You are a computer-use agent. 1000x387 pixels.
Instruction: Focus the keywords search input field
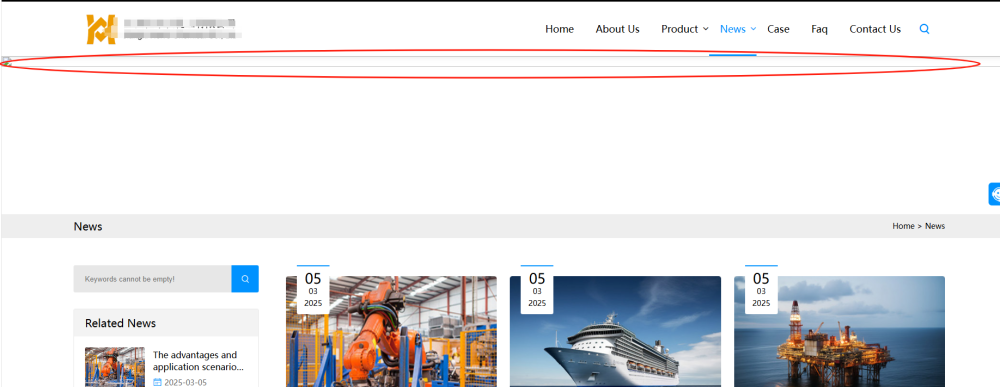tap(152, 279)
